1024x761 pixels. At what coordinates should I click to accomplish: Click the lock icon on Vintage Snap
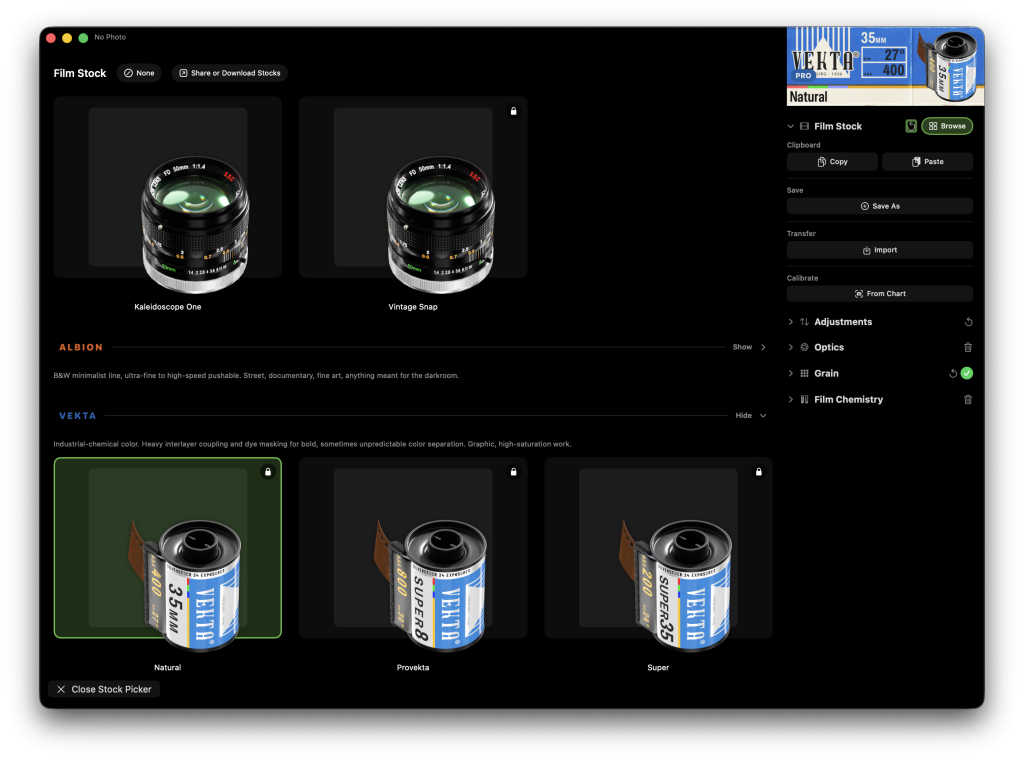pos(513,111)
